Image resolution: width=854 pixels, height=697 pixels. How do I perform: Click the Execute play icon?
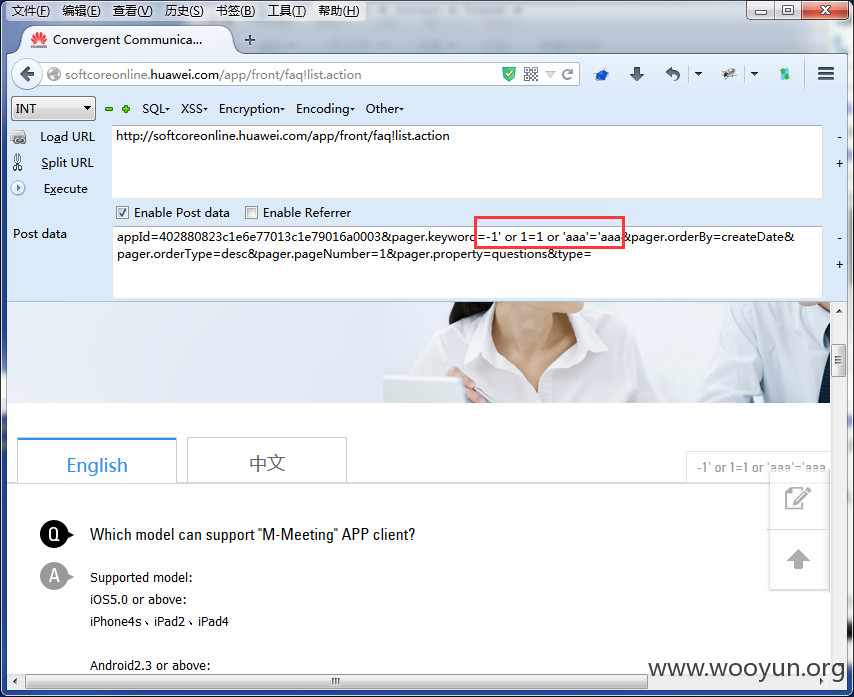click(18, 188)
